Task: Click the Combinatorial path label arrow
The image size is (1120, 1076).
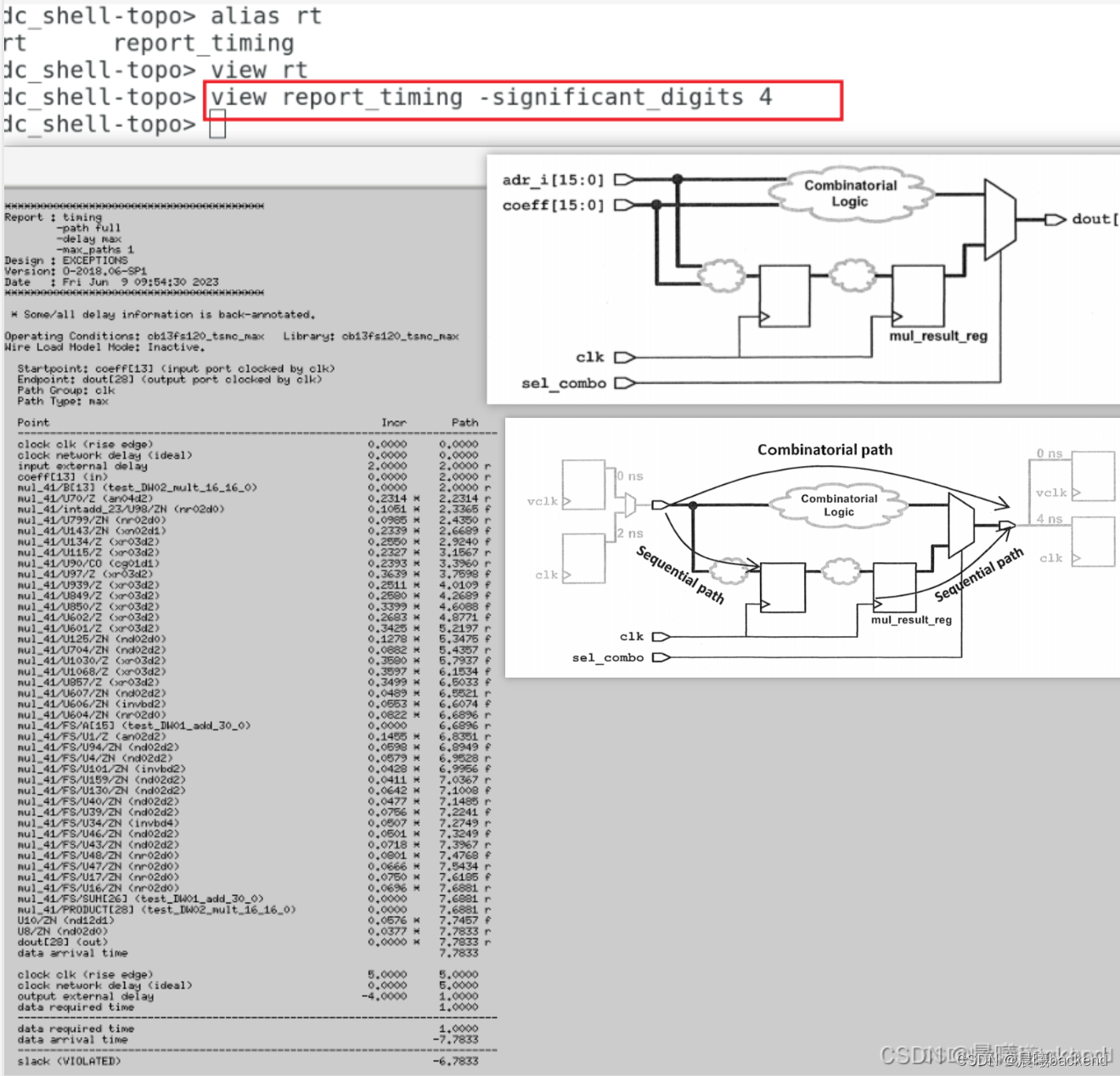Action: [x=825, y=450]
